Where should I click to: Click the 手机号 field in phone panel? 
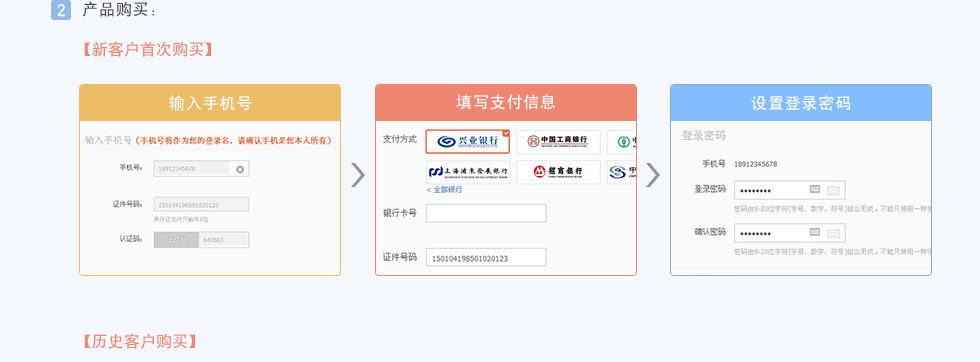pos(201,169)
